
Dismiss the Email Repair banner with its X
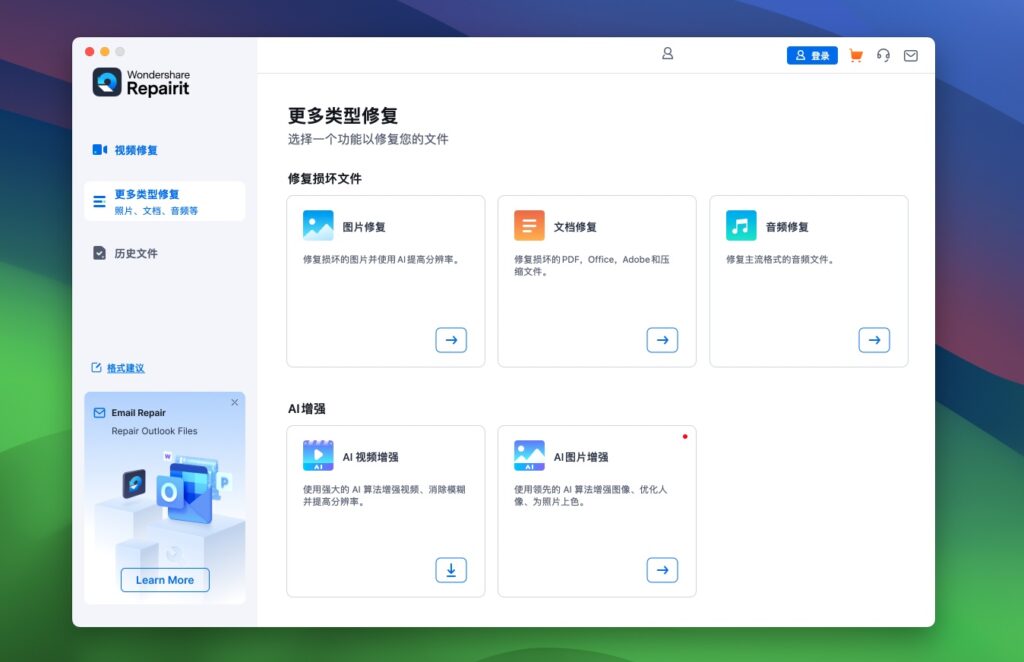(x=235, y=402)
